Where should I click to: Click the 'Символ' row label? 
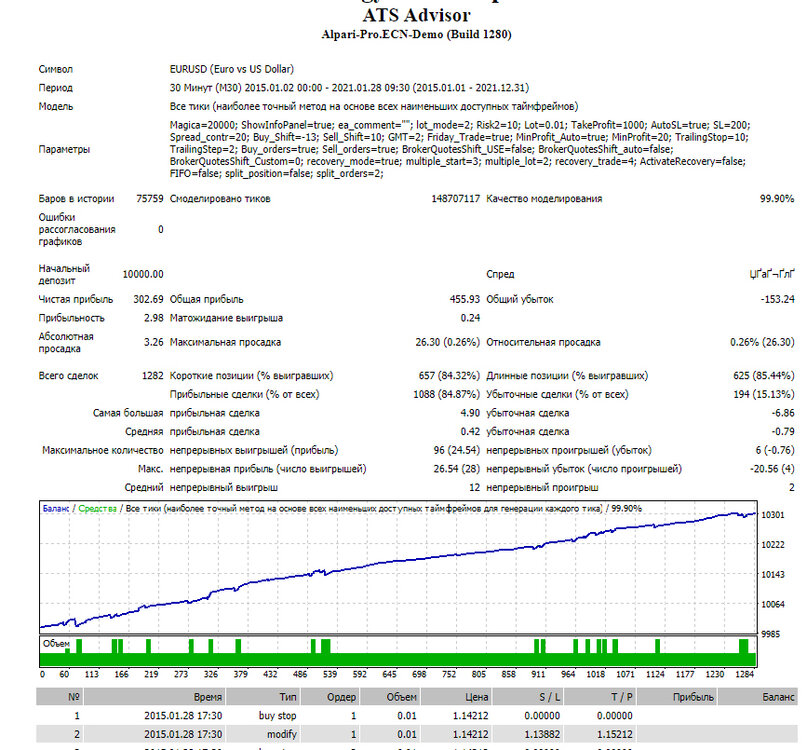[x=56, y=69]
